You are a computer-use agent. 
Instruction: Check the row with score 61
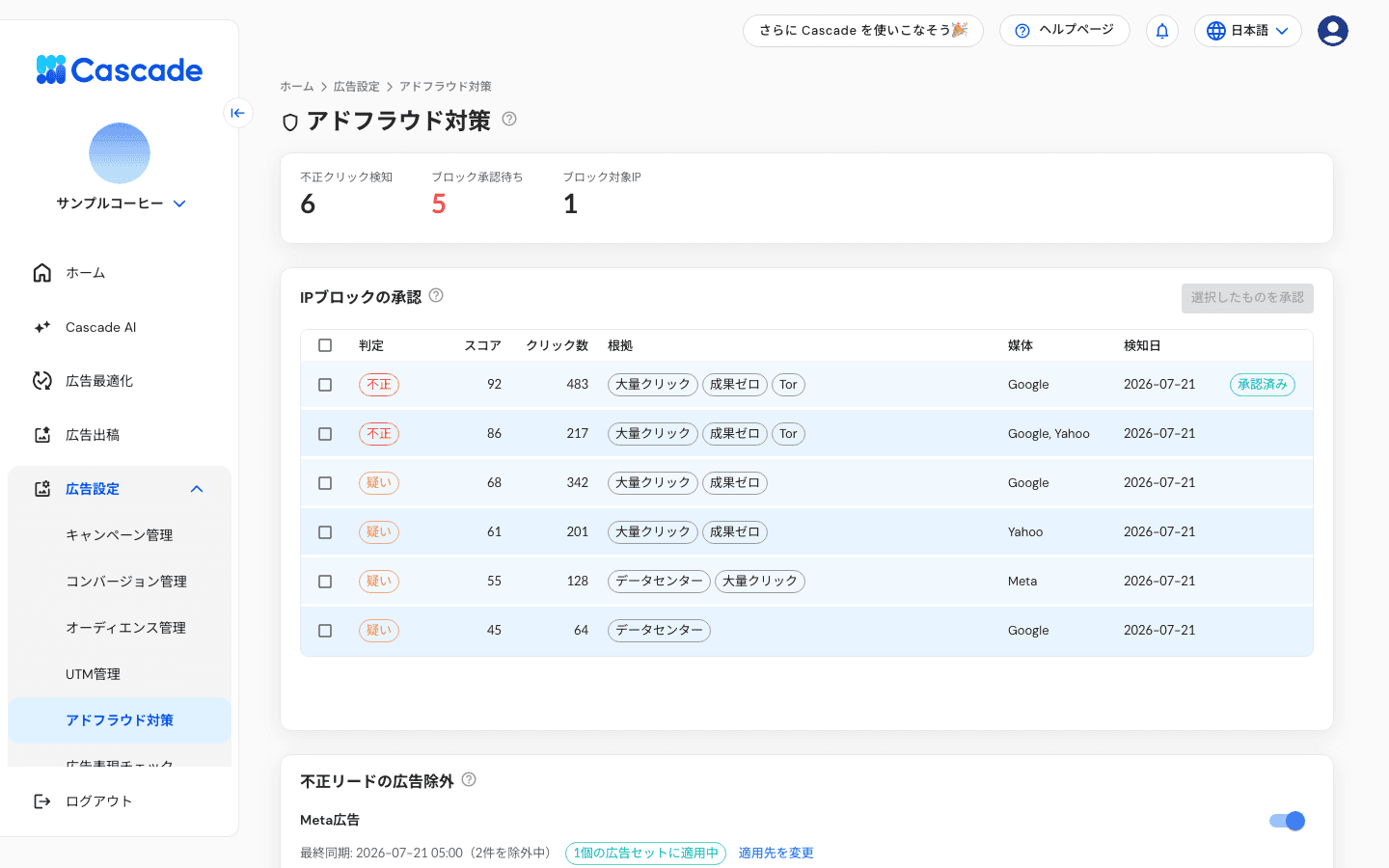(325, 532)
